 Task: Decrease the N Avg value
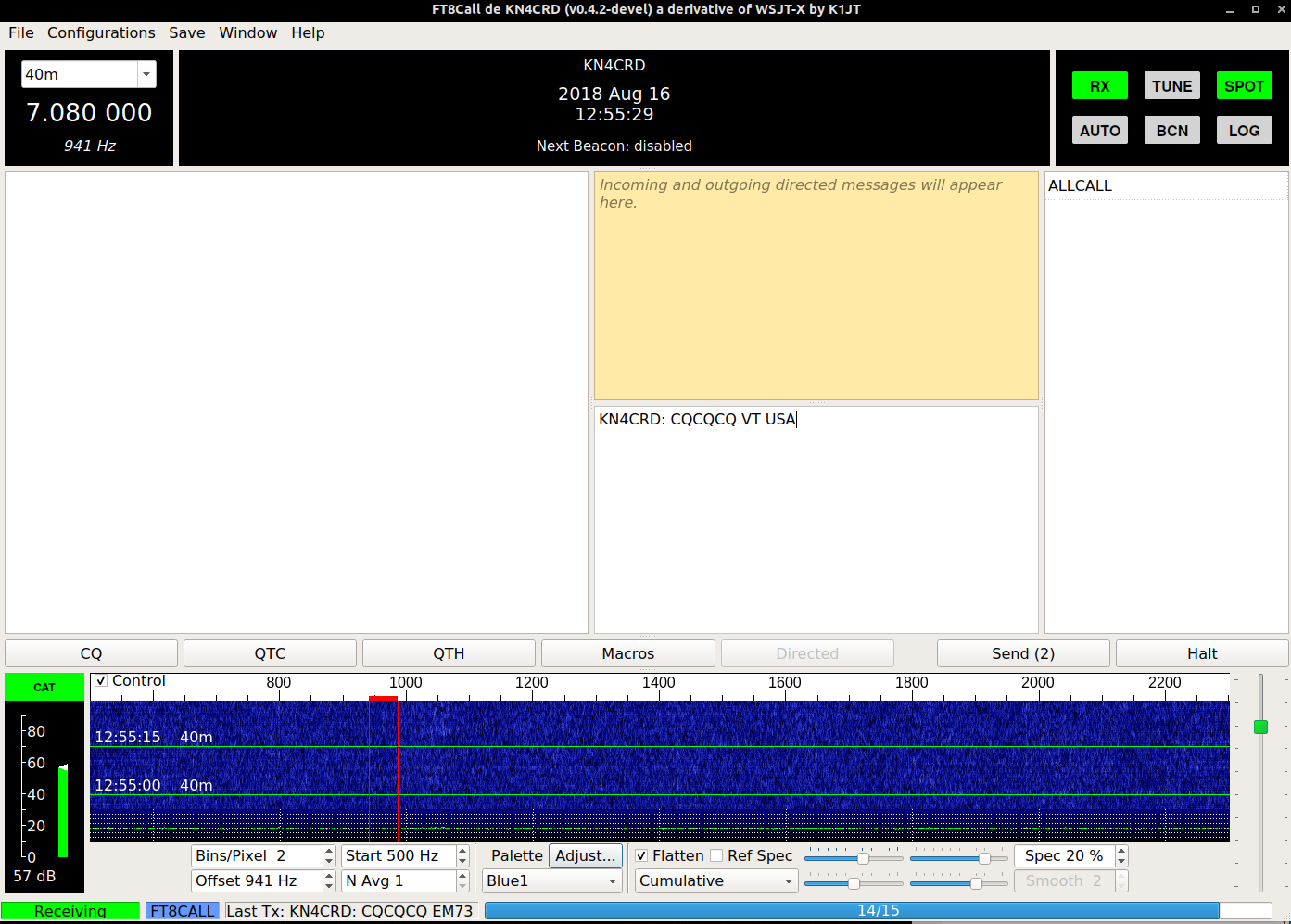pos(462,886)
